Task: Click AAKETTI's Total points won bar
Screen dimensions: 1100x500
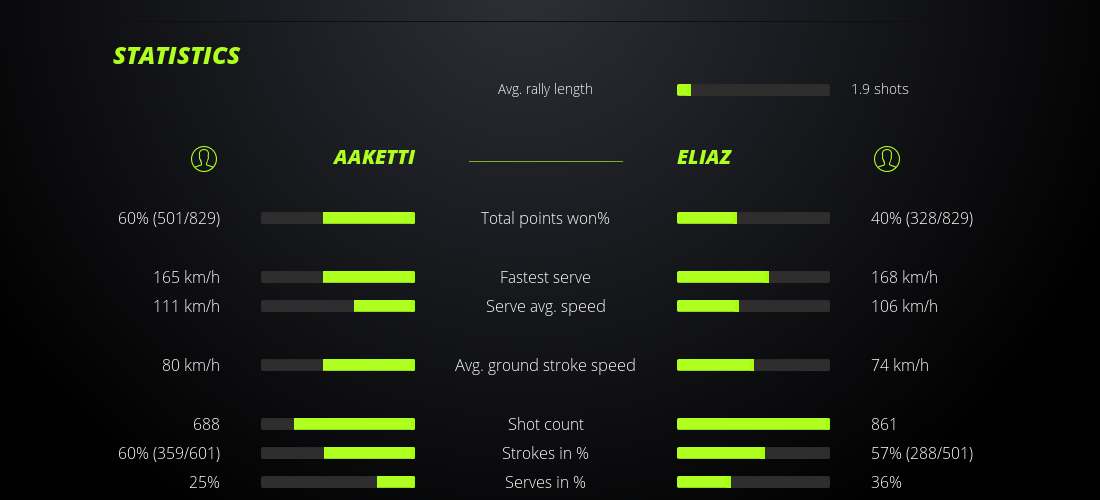Action: (x=338, y=218)
